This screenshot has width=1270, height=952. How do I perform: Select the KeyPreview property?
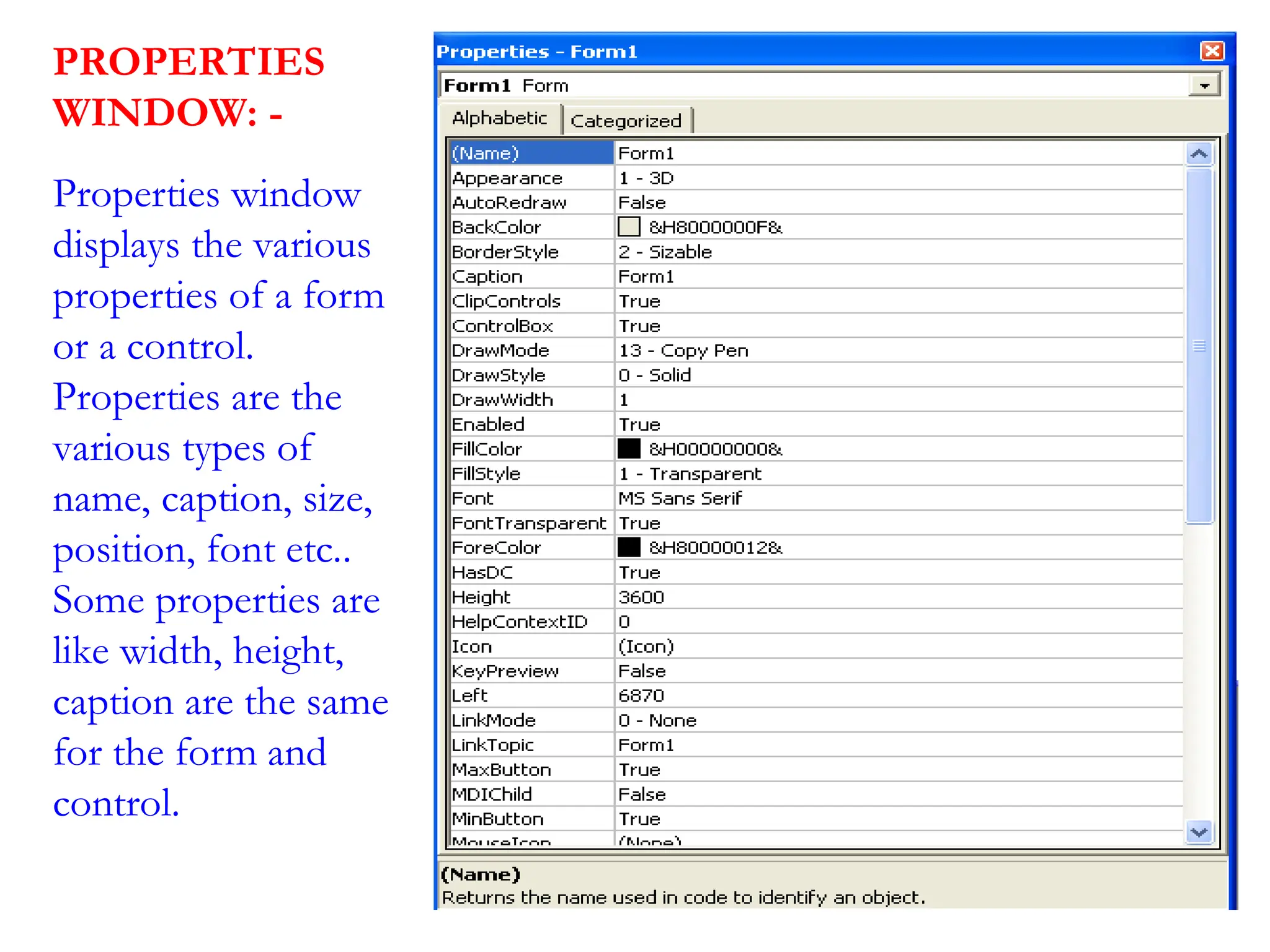[x=532, y=671]
